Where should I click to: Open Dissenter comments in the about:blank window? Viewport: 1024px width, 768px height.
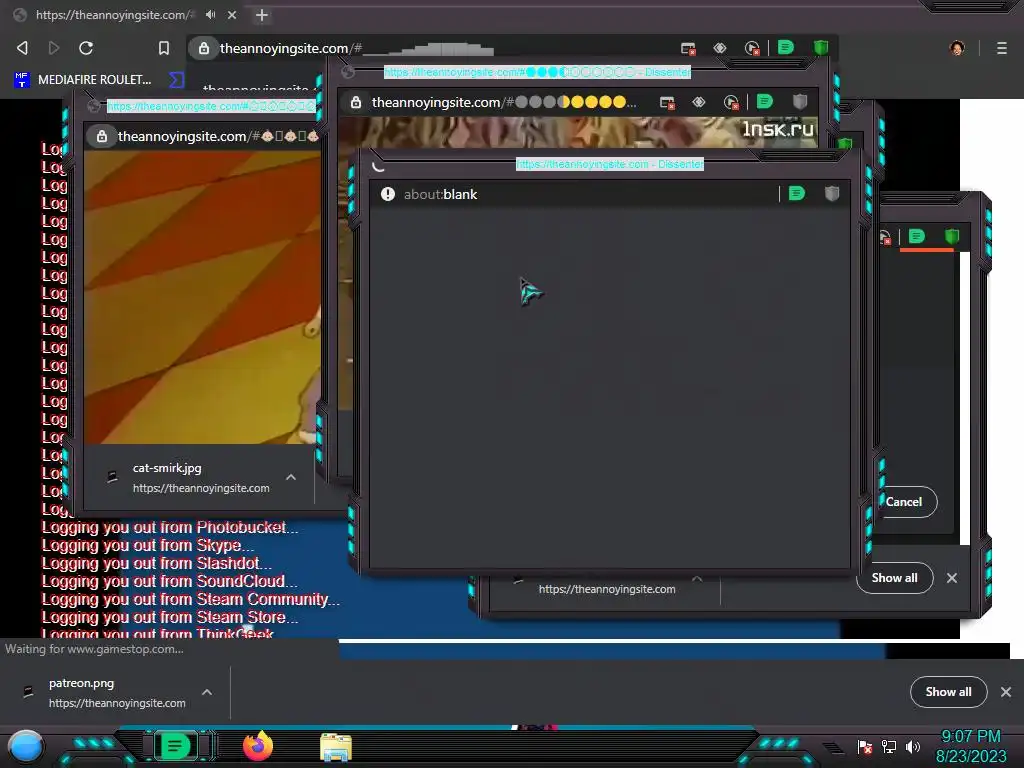pyautogui.click(x=797, y=193)
